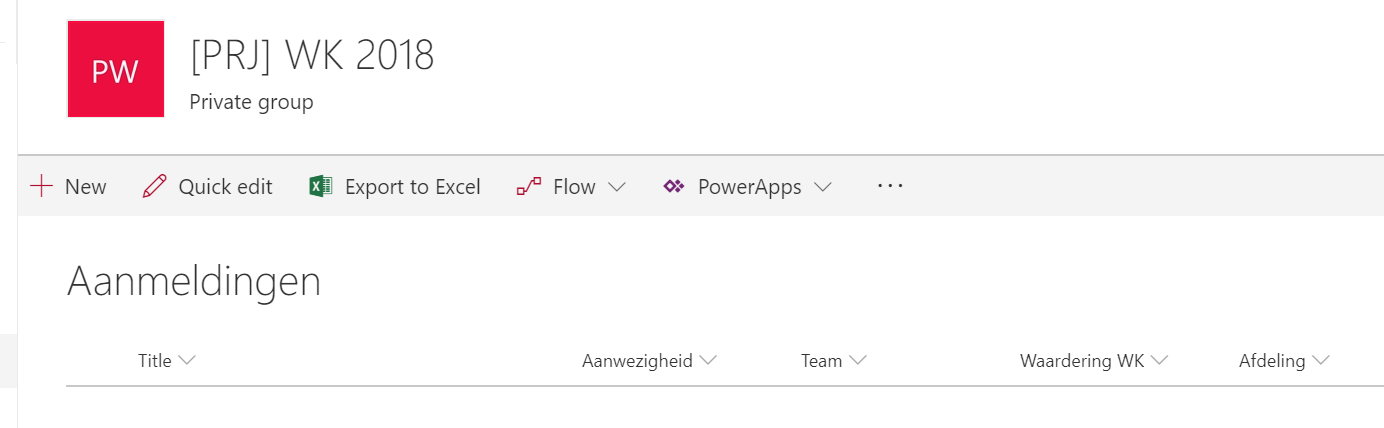
Task: Click the Private group label
Action: [x=251, y=102]
